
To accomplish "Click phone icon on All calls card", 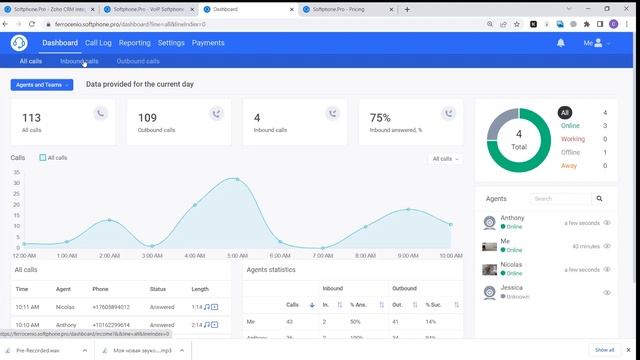I will tap(101, 113).
